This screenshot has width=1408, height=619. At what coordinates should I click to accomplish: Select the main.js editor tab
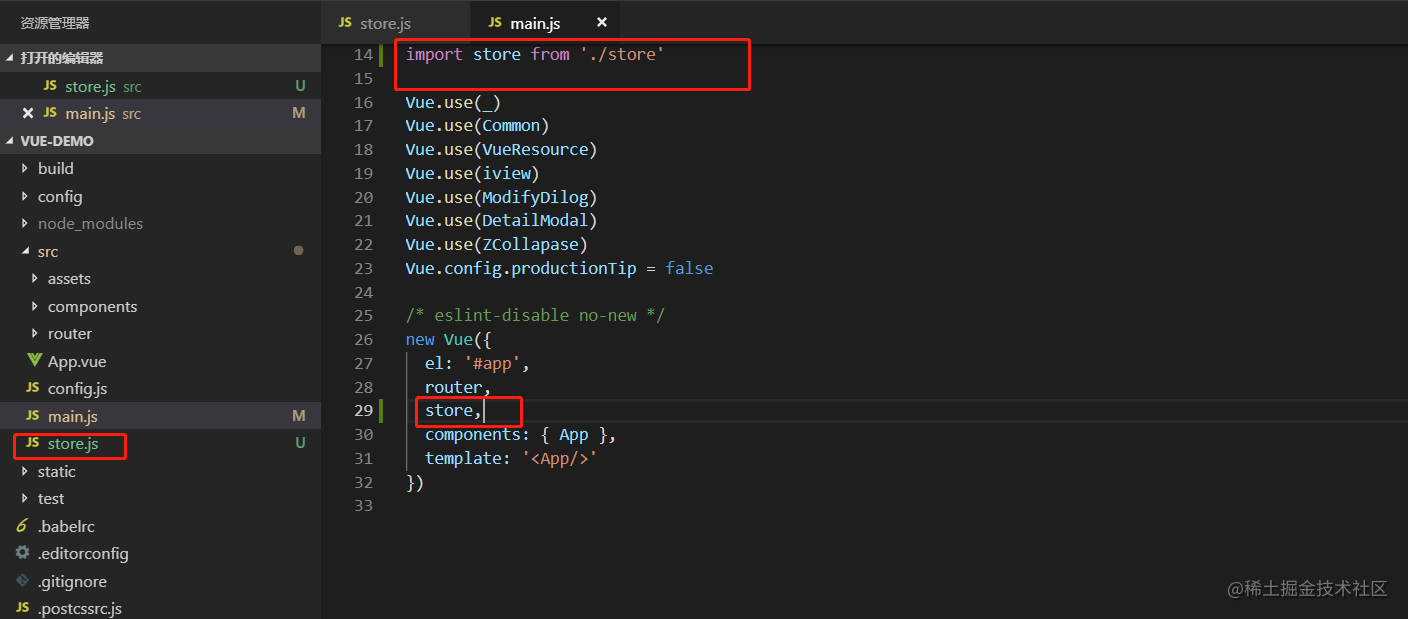(545, 22)
